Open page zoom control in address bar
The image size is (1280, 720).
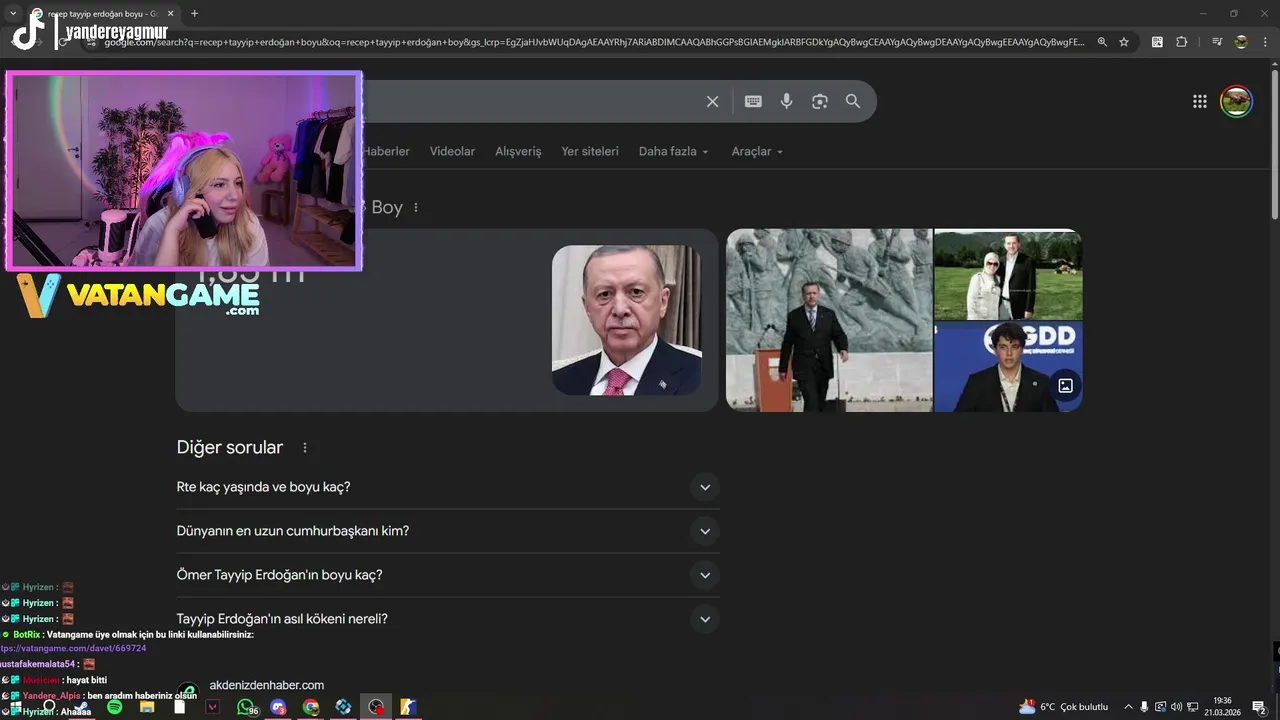[x=1102, y=42]
